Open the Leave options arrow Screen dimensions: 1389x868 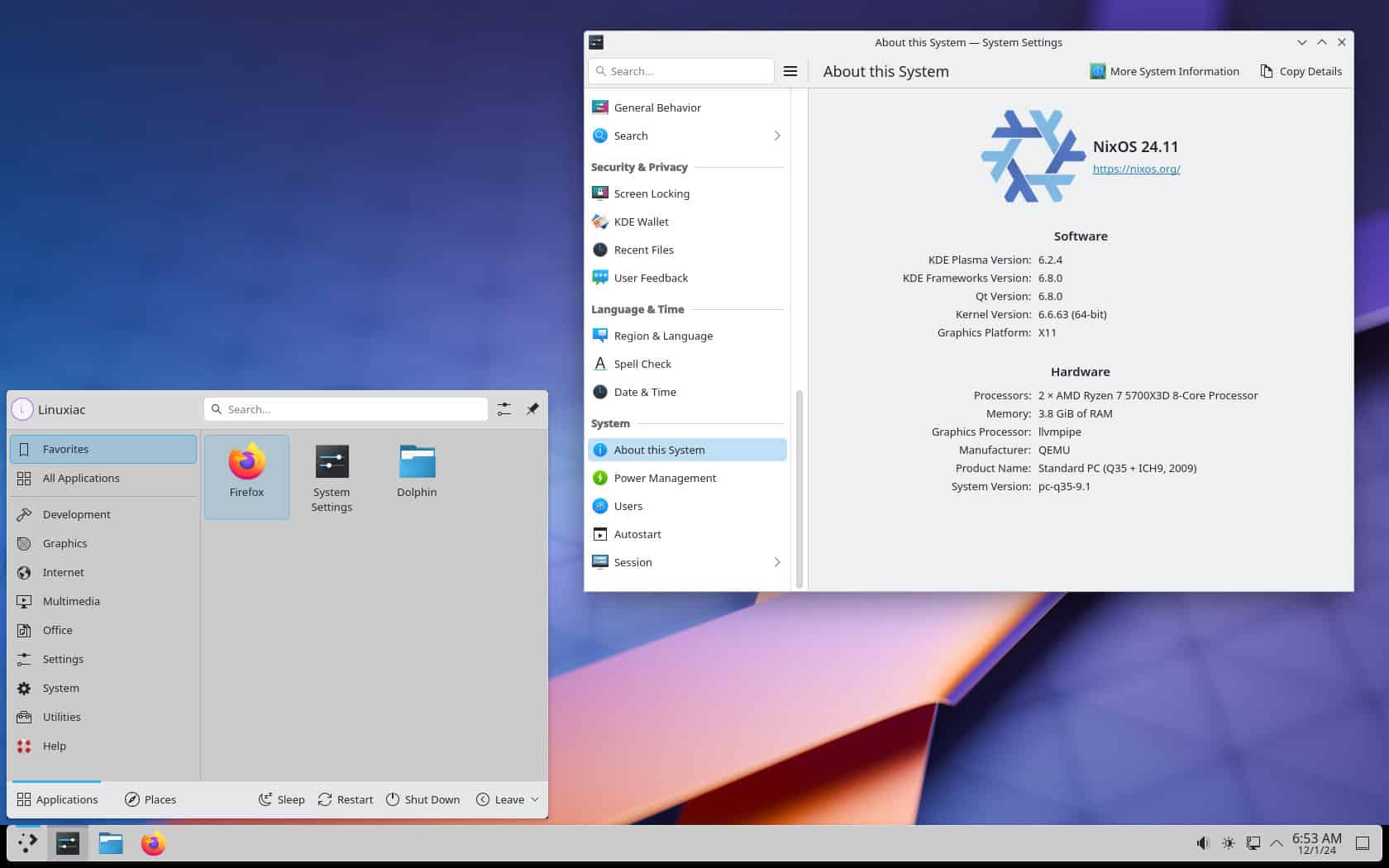[534, 799]
